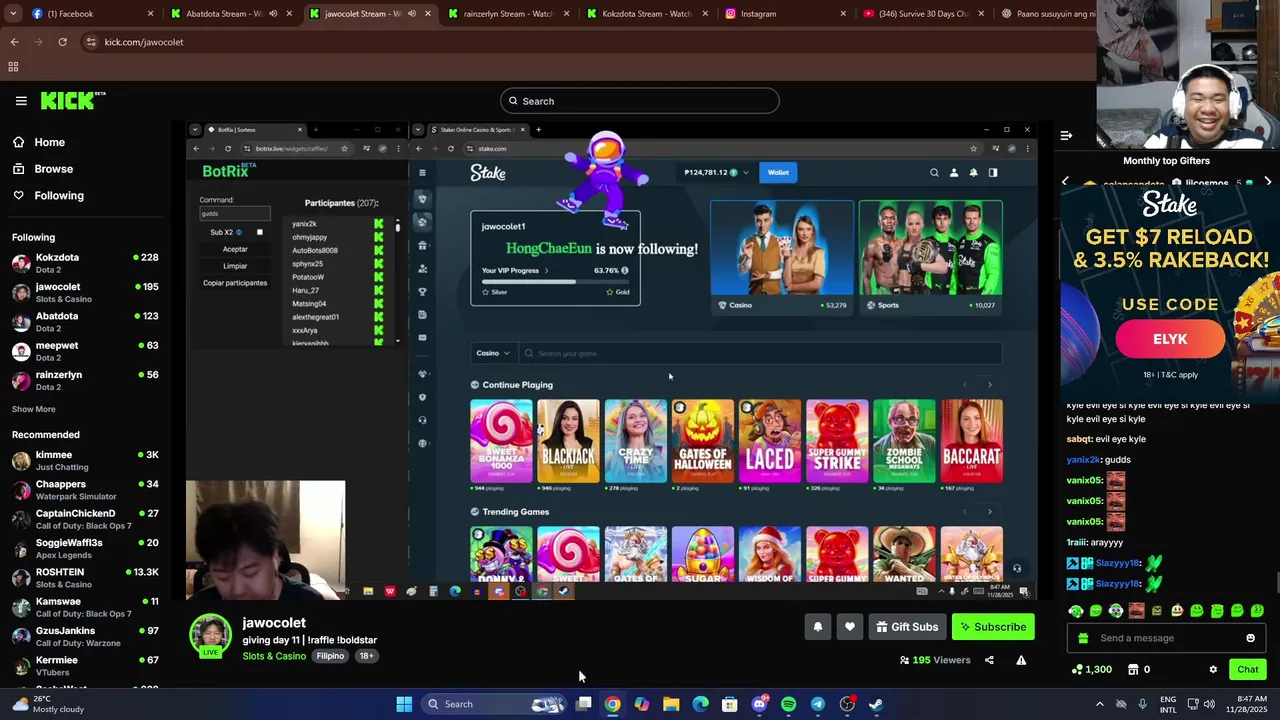Click the share icon next to viewers count
The width and height of the screenshot is (1280, 720).
pos(989,660)
